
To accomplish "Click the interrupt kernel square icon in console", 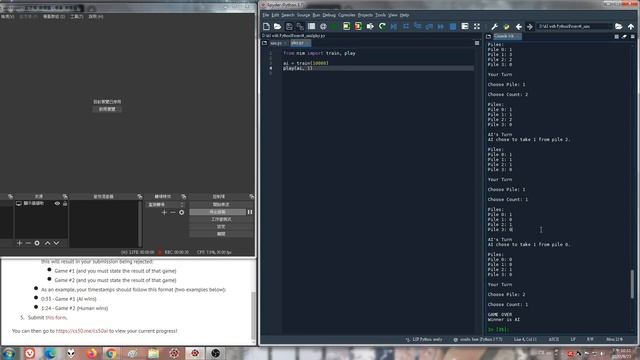I will pyautogui.click(x=616, y=36).
